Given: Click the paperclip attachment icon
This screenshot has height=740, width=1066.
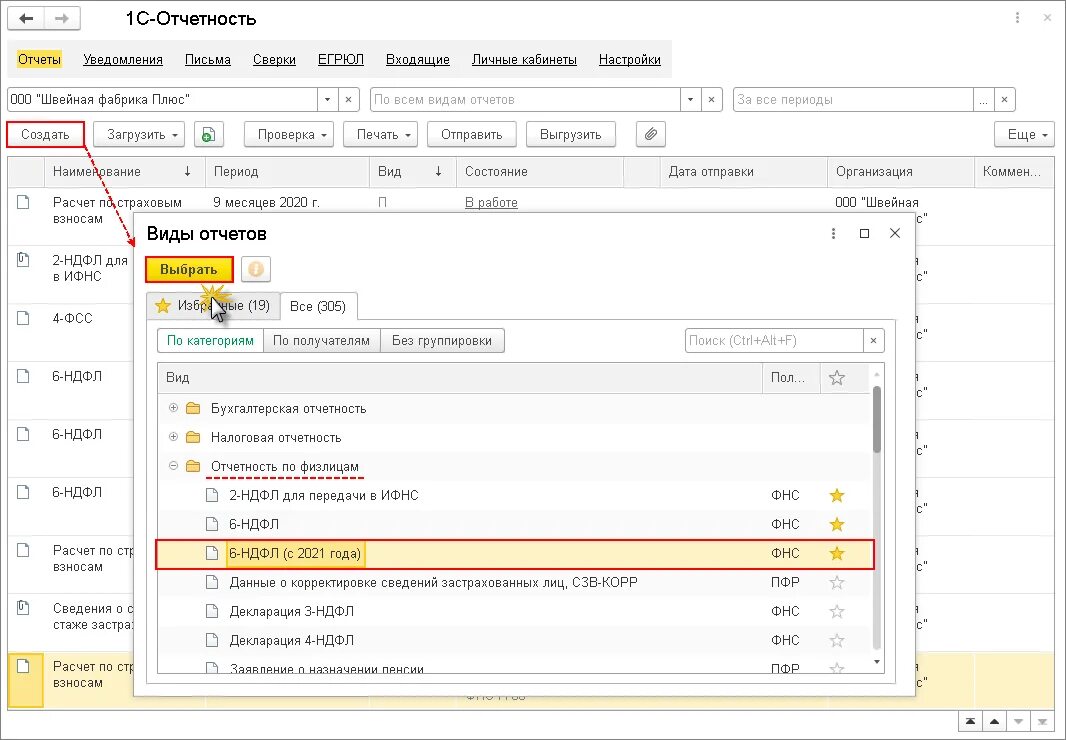Looking at the screenshot, I should pyautogui.click(x=651, y=135).
